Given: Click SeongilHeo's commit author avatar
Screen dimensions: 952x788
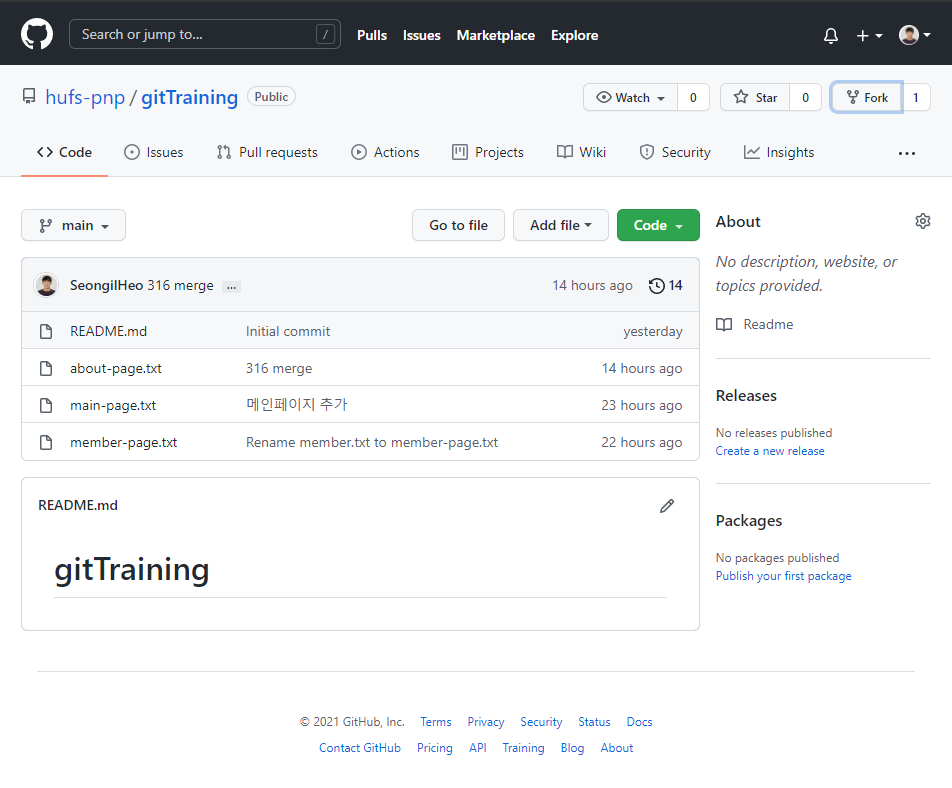Looking at the screenshot, I should click(46, 285).
